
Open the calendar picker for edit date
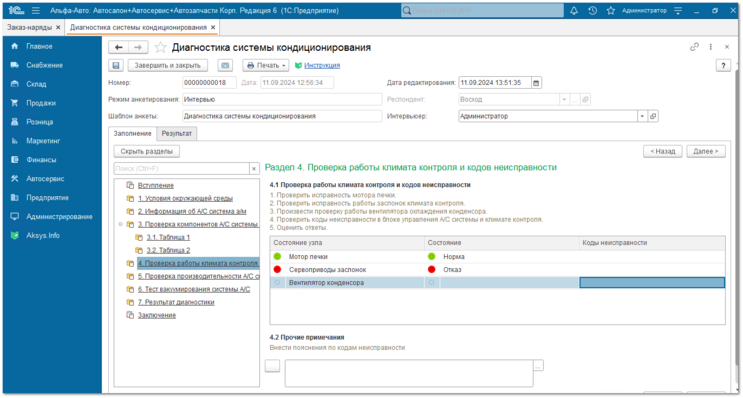click(536, 83)
